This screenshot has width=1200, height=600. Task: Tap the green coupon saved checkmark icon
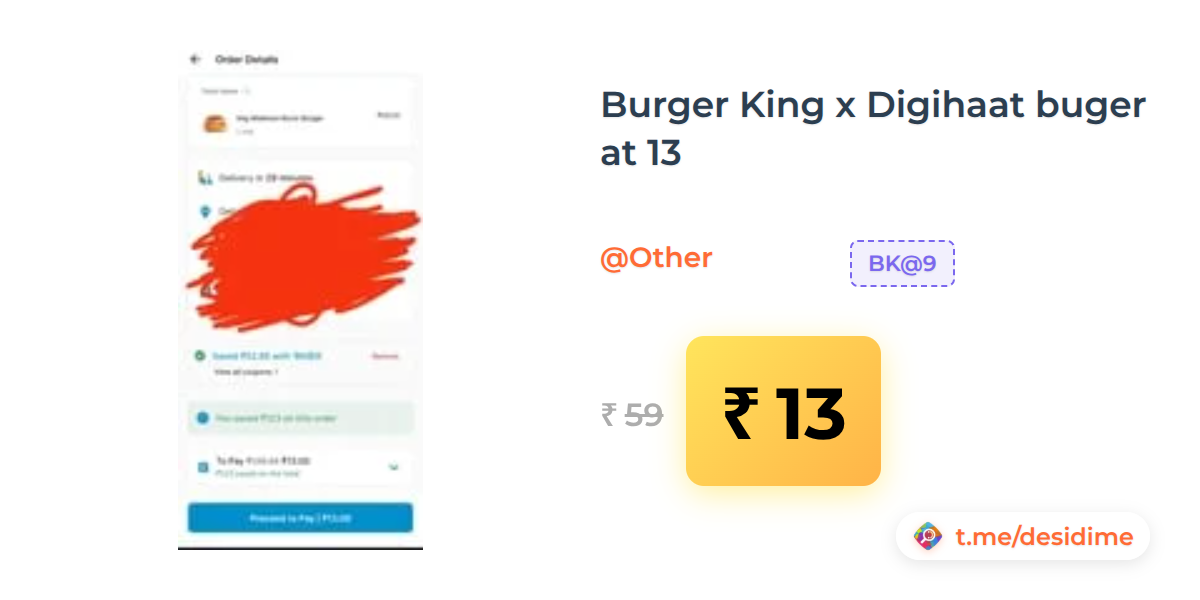200,355
